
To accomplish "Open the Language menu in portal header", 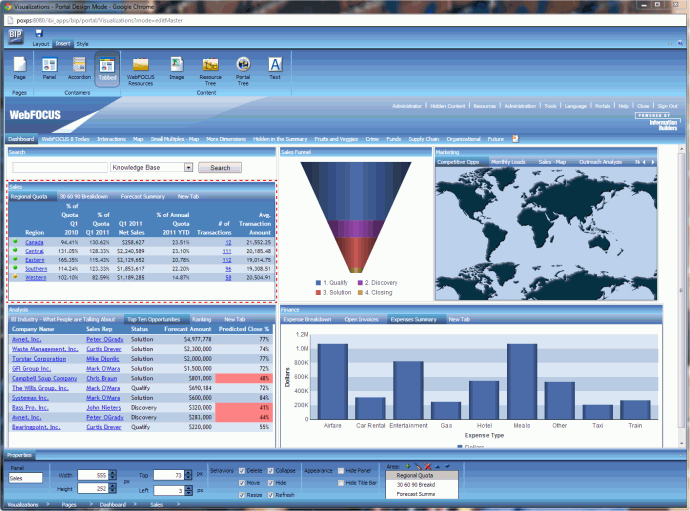I will pos(576,106).
